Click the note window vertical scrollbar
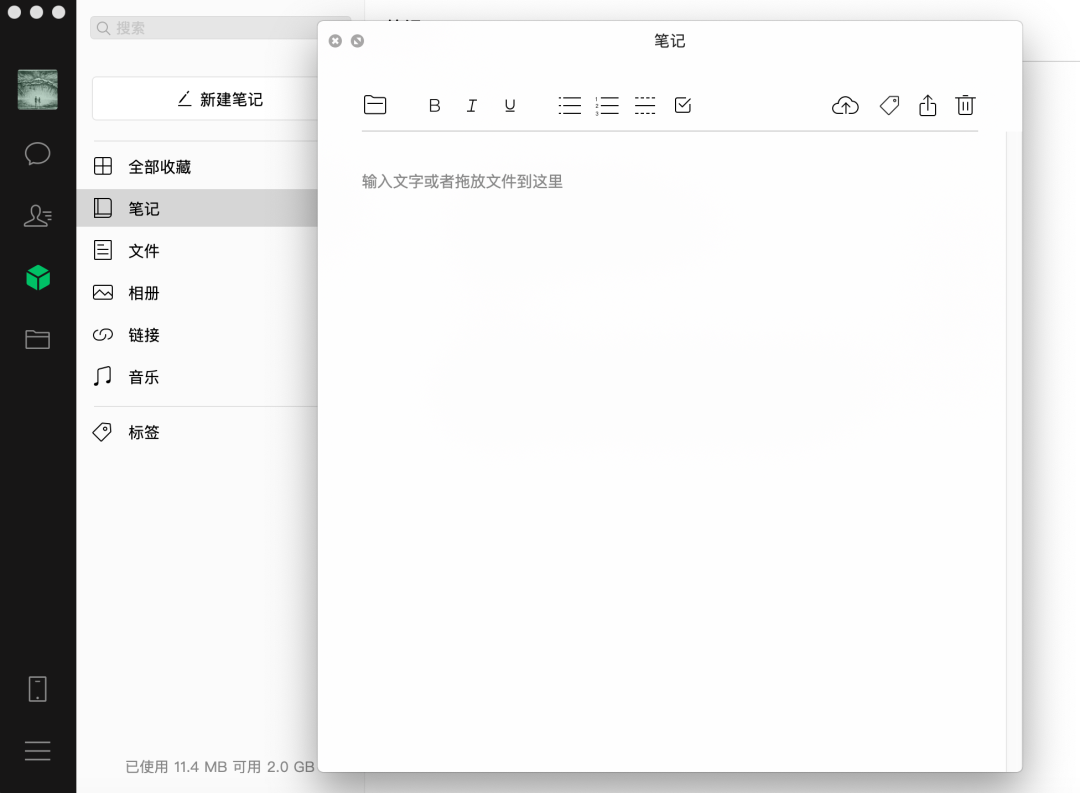The height and width of the screenshot is (793, 1080). [x=1012, y=451]
